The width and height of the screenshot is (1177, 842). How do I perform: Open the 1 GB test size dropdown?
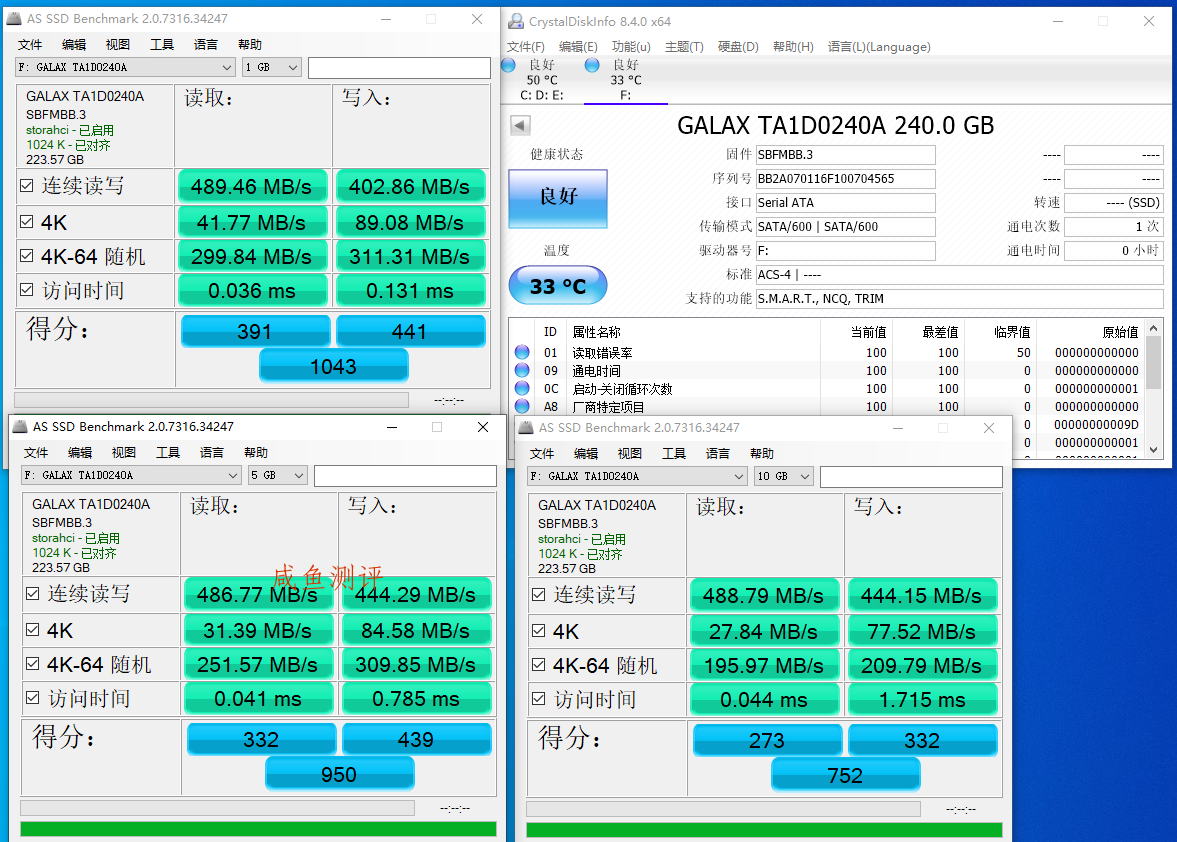(x=272, y=68)
